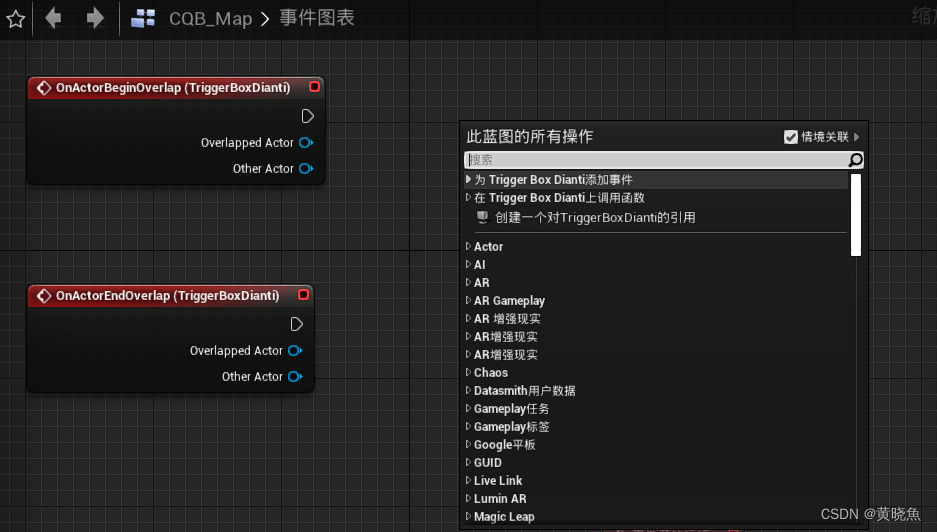The image size is (937, 532).
Task: Click Overlapped Actor pin on OnActorEndOverlap
Action: pyautogui.click(x=295, y=350)
